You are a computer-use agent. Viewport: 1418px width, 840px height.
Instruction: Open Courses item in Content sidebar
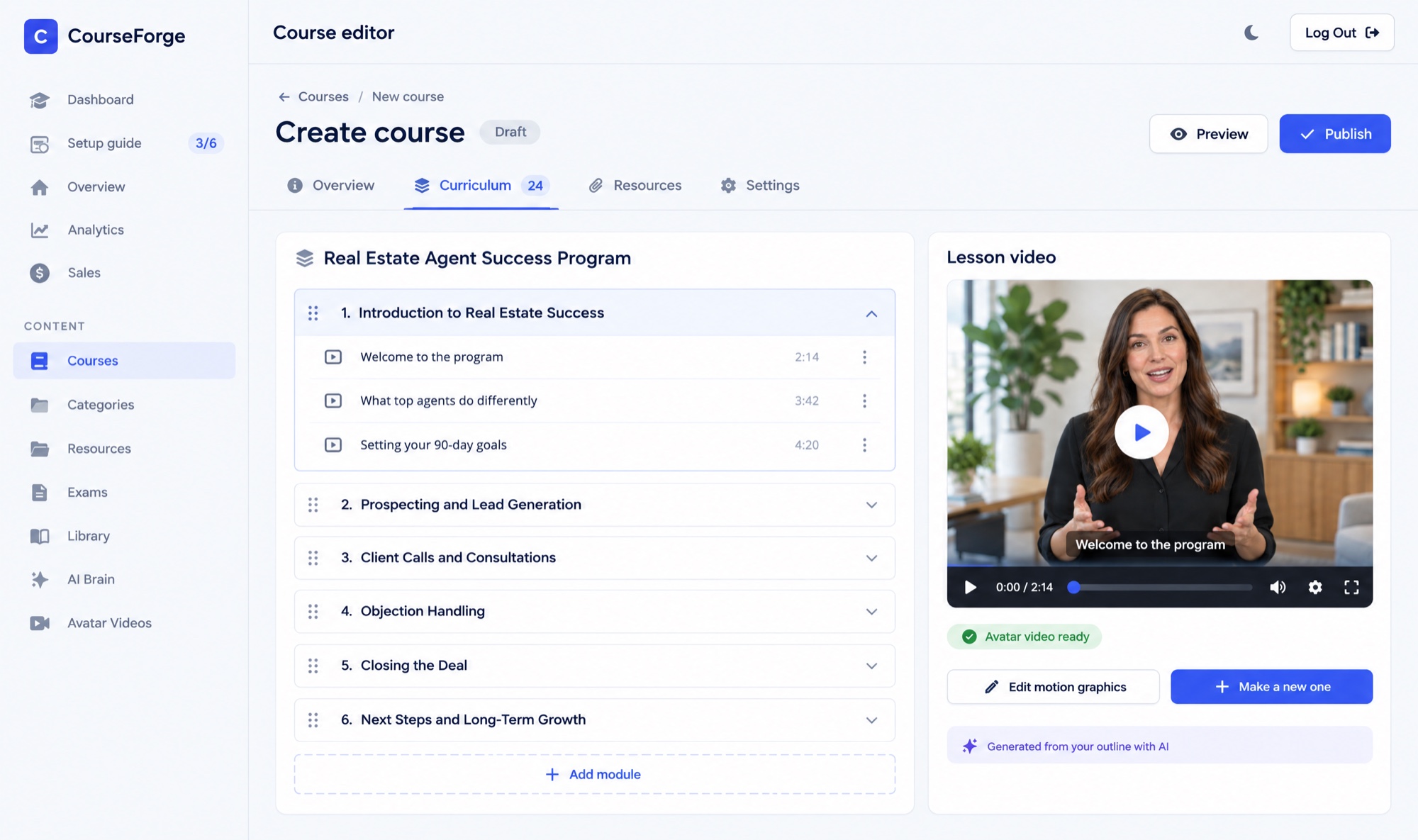click(124, 361)
